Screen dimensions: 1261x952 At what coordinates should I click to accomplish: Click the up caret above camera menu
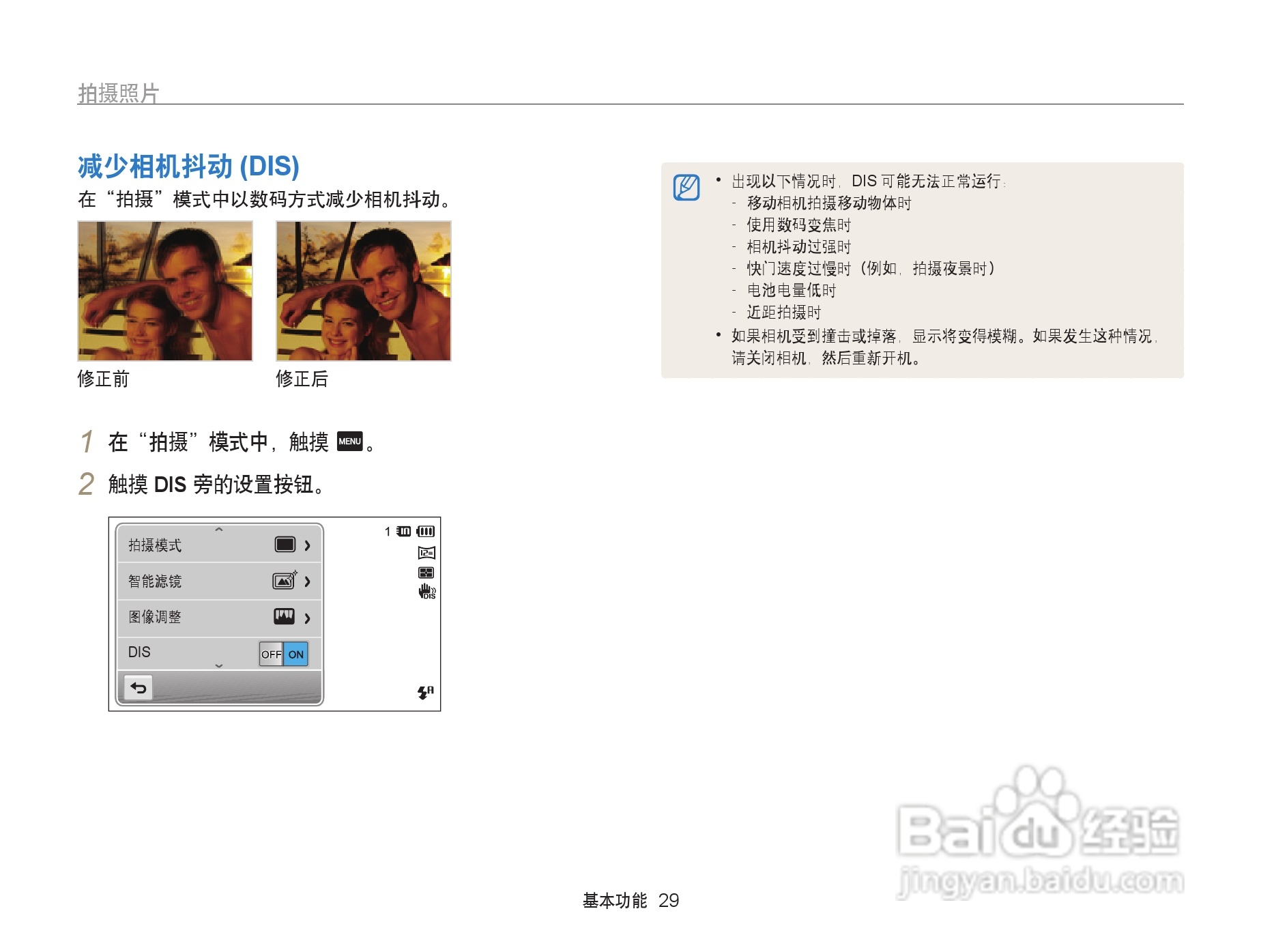(219, 530)
